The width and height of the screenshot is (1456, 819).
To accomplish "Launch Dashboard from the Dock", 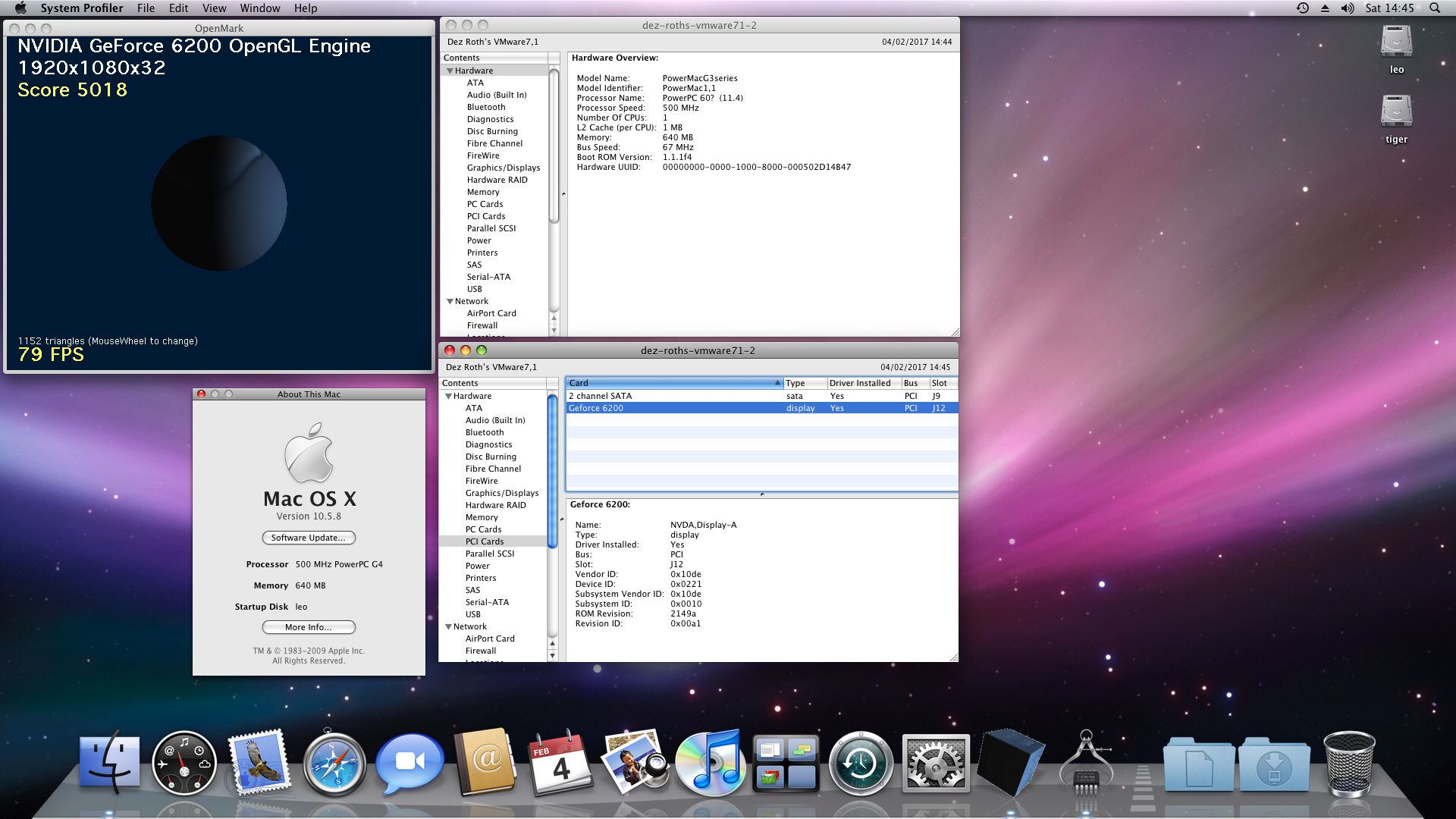I will click(184, 763).
